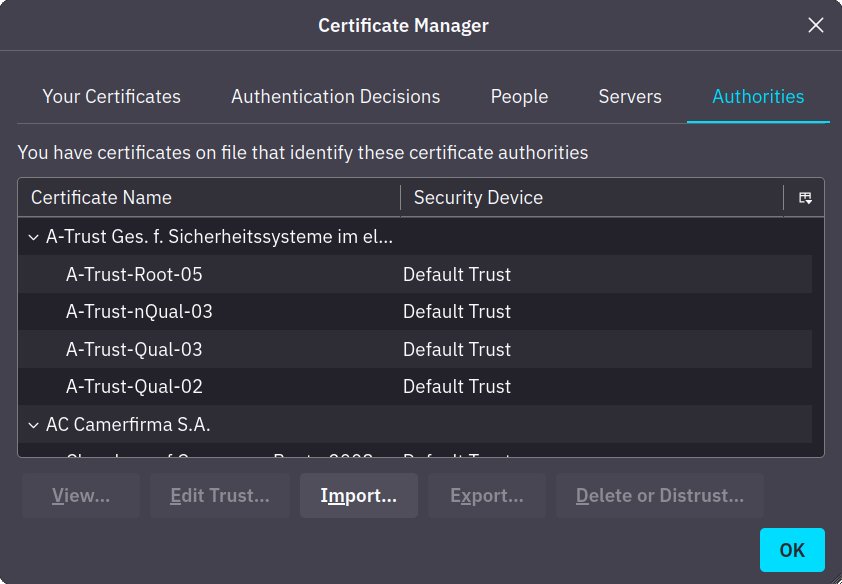The width and height of the screenshot is (842, 584).
Task: Select the People tab
Action: click(519, 96)
